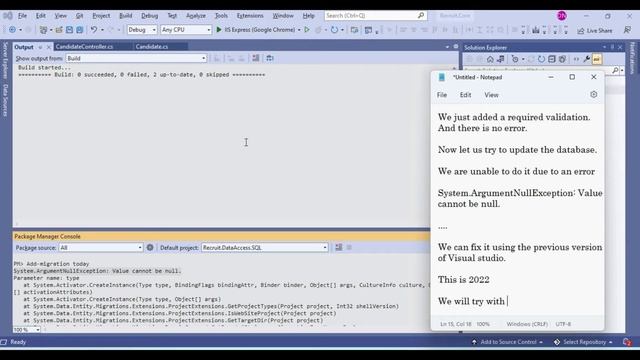Open Server Explorer side tab
The image size is (640, 360).
point(5,60)
